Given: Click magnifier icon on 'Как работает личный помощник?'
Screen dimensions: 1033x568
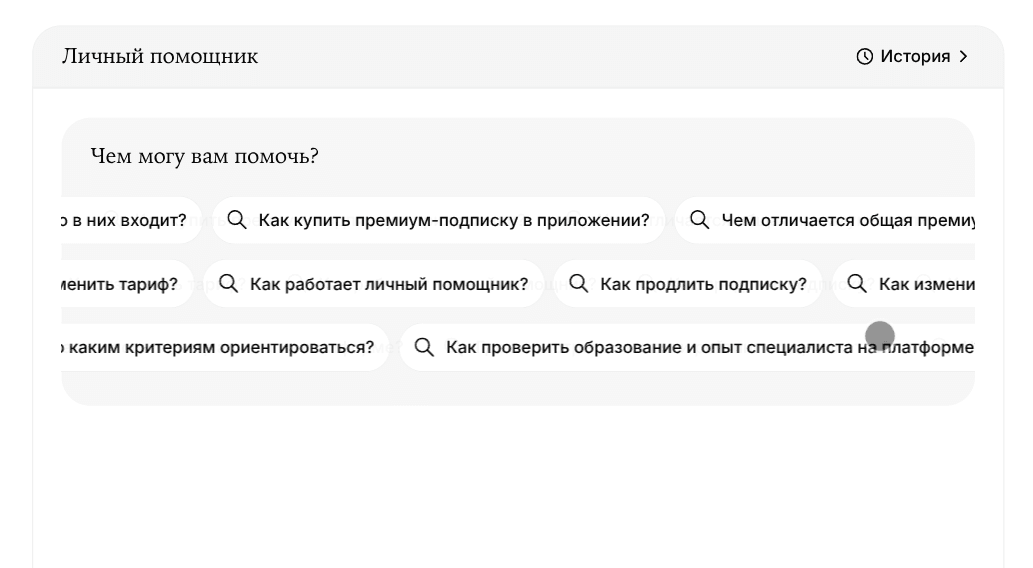Looking at the screenshot, I should [x=229, y=284].
